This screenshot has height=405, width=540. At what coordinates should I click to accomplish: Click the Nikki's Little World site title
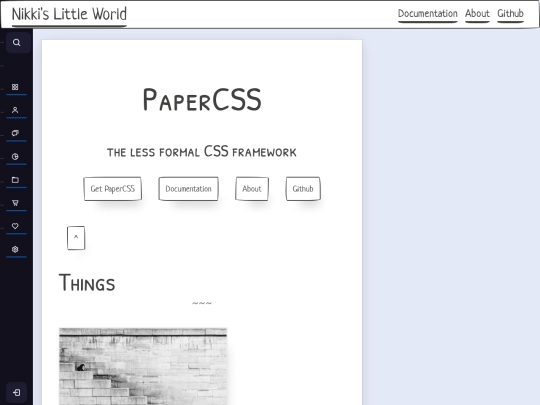tap(69, 14)
